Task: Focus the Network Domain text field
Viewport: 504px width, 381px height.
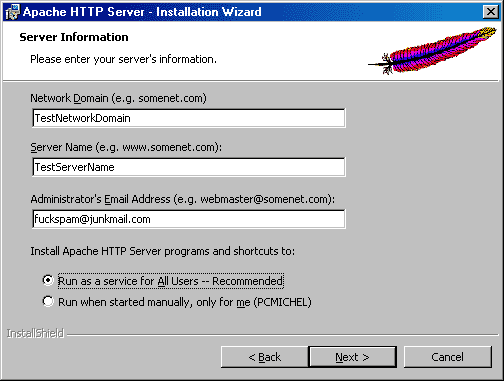Action: pyautogui.click(x=189, y=118)
